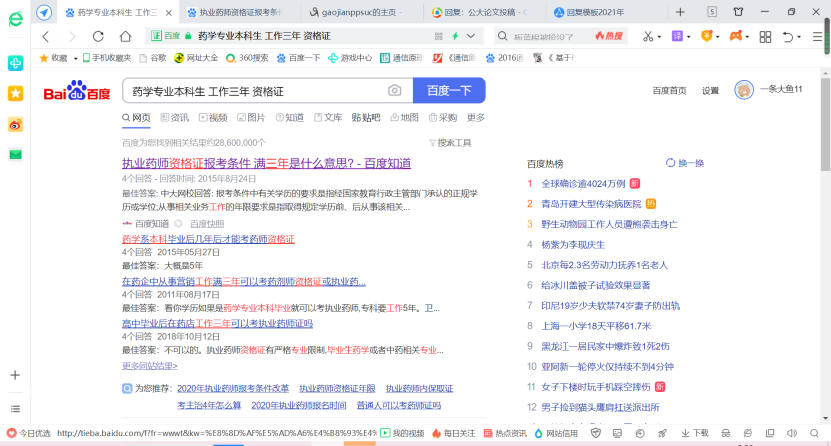Click 更多同站结果 link
Screen dimensions: 831x446
[149, 366]
